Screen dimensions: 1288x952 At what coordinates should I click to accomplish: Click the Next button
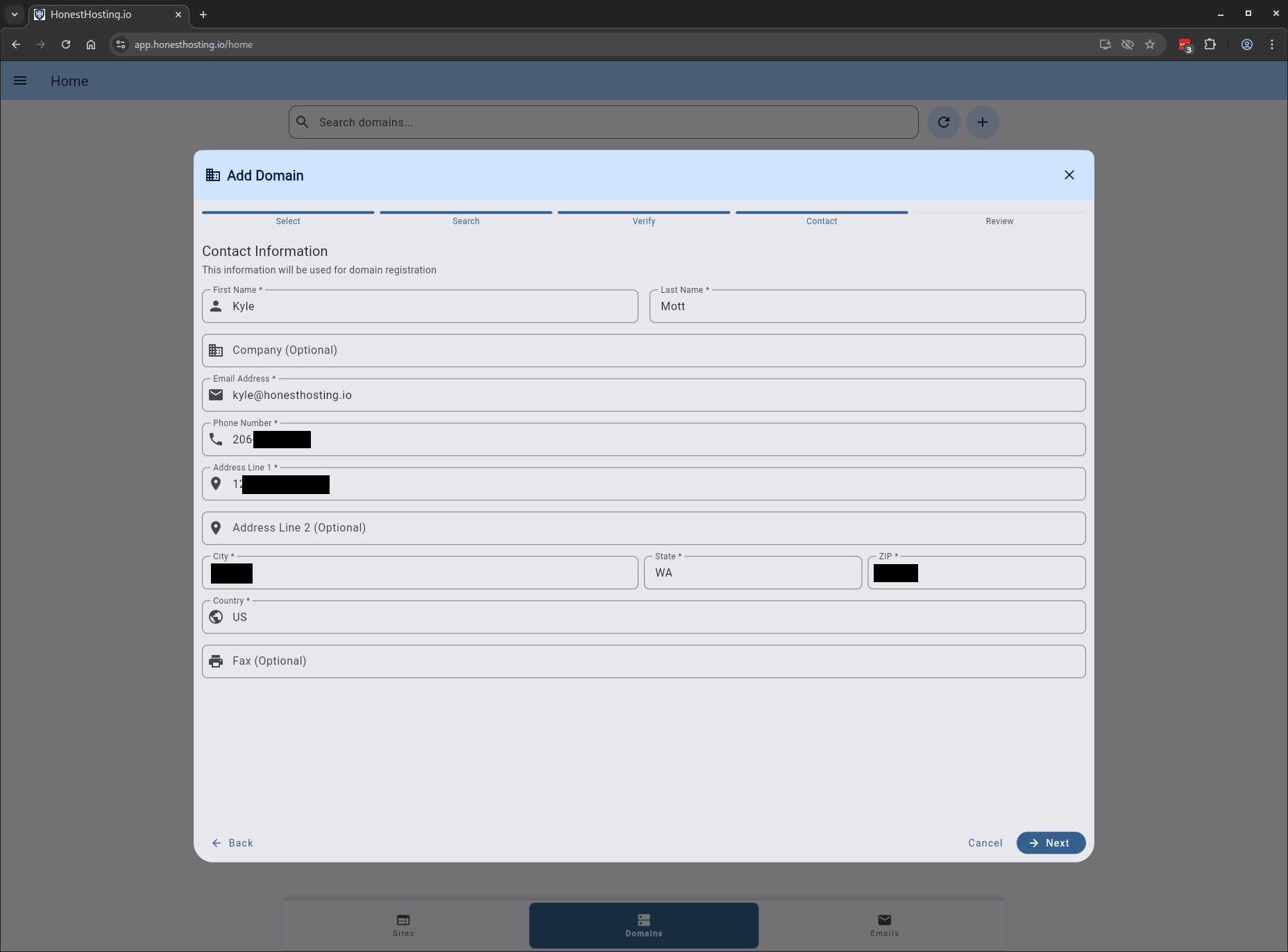(1050, 842)
